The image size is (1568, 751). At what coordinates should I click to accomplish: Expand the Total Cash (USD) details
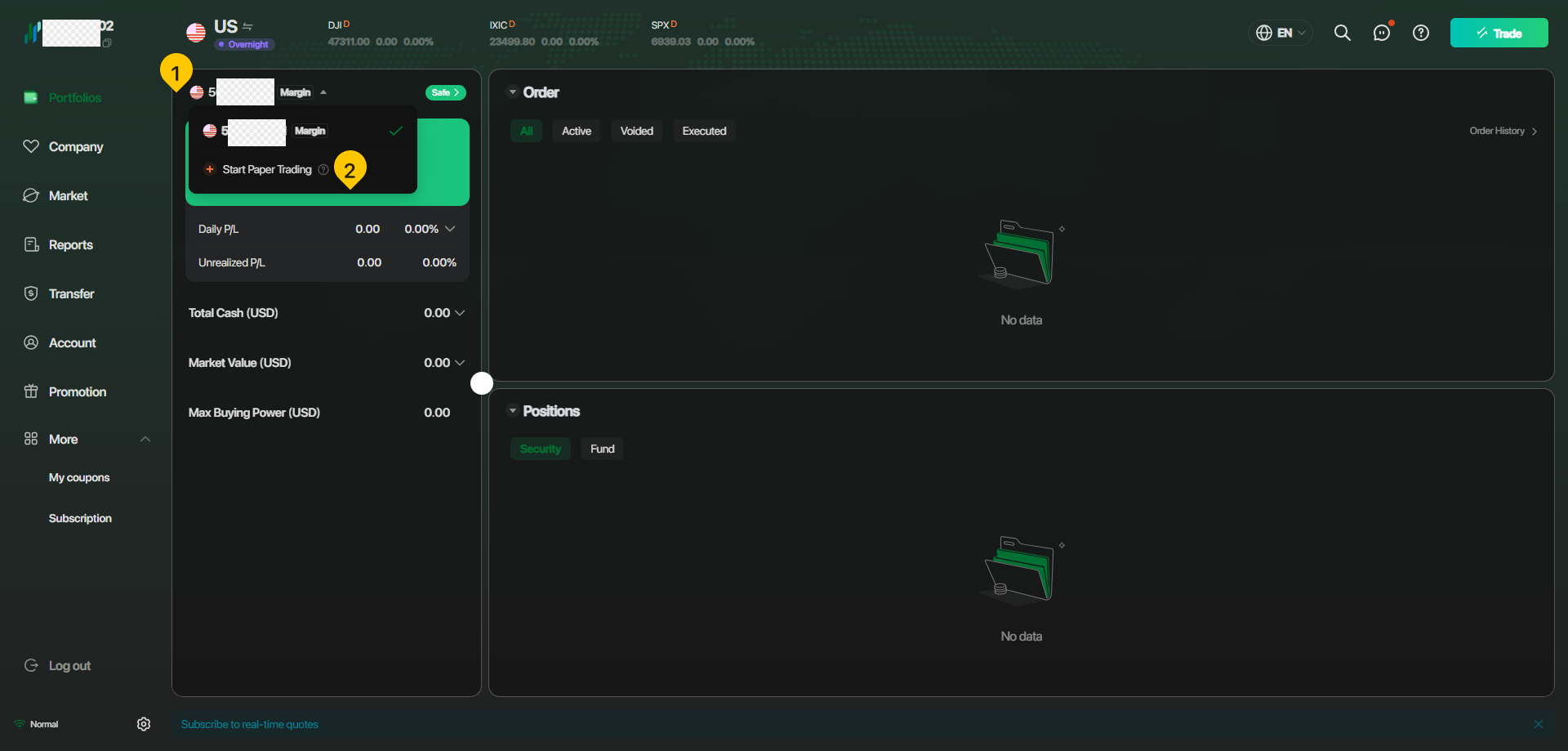[460, 313]
